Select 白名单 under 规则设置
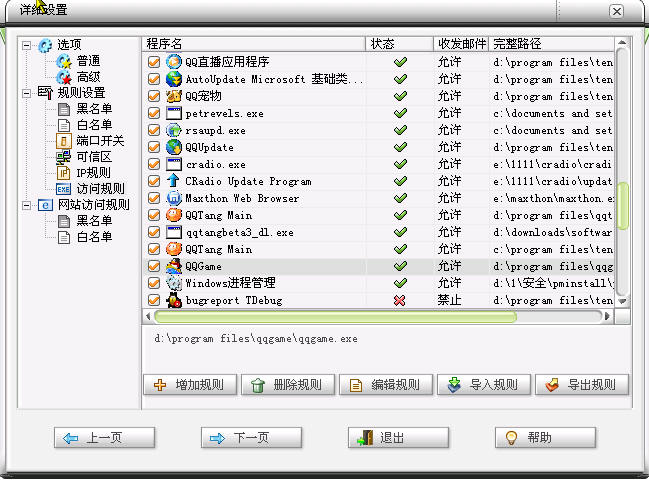This screenshot has height=481, width=649. [94, 125]
